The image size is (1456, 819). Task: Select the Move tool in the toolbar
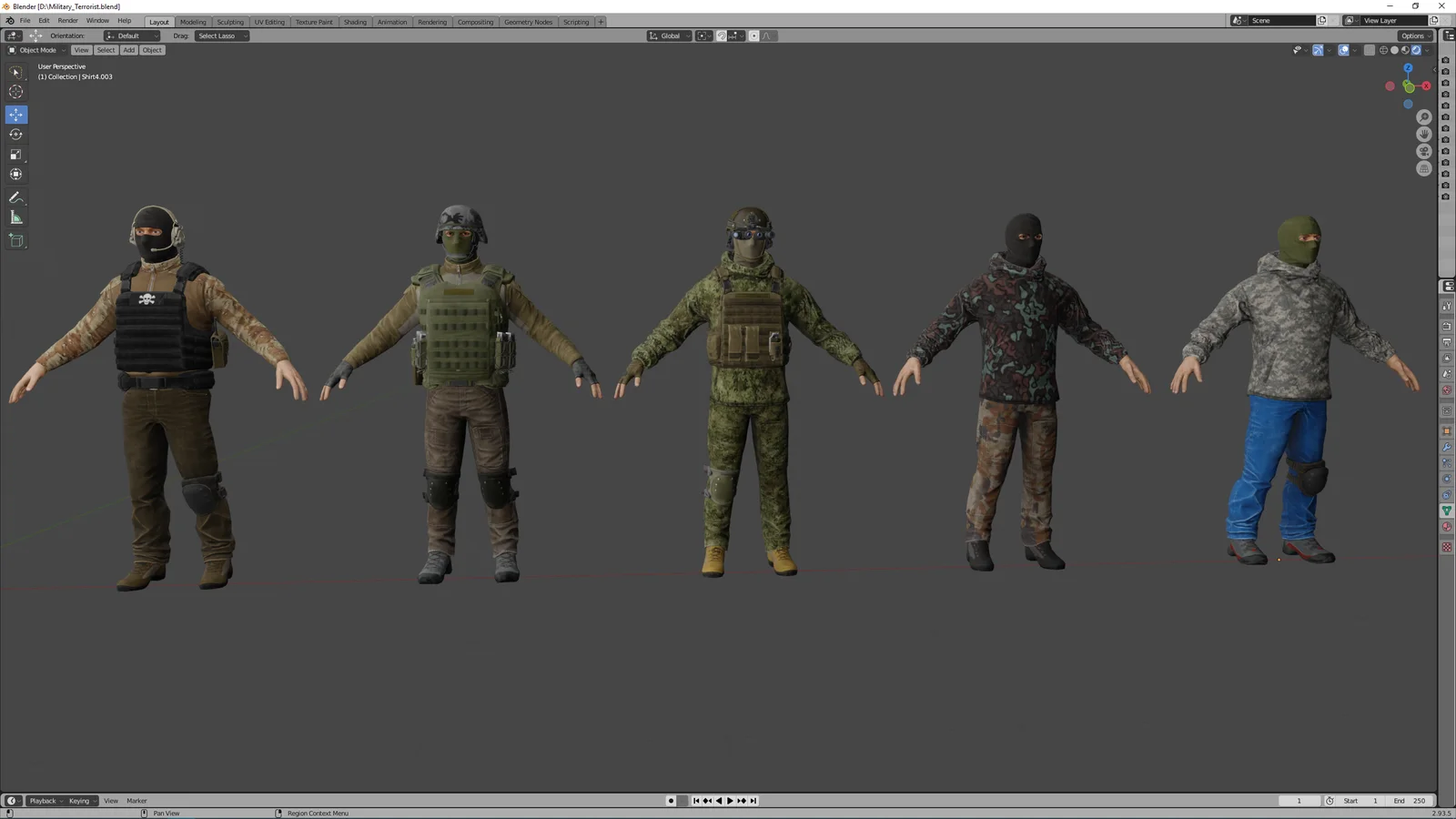tap(15, 115)
